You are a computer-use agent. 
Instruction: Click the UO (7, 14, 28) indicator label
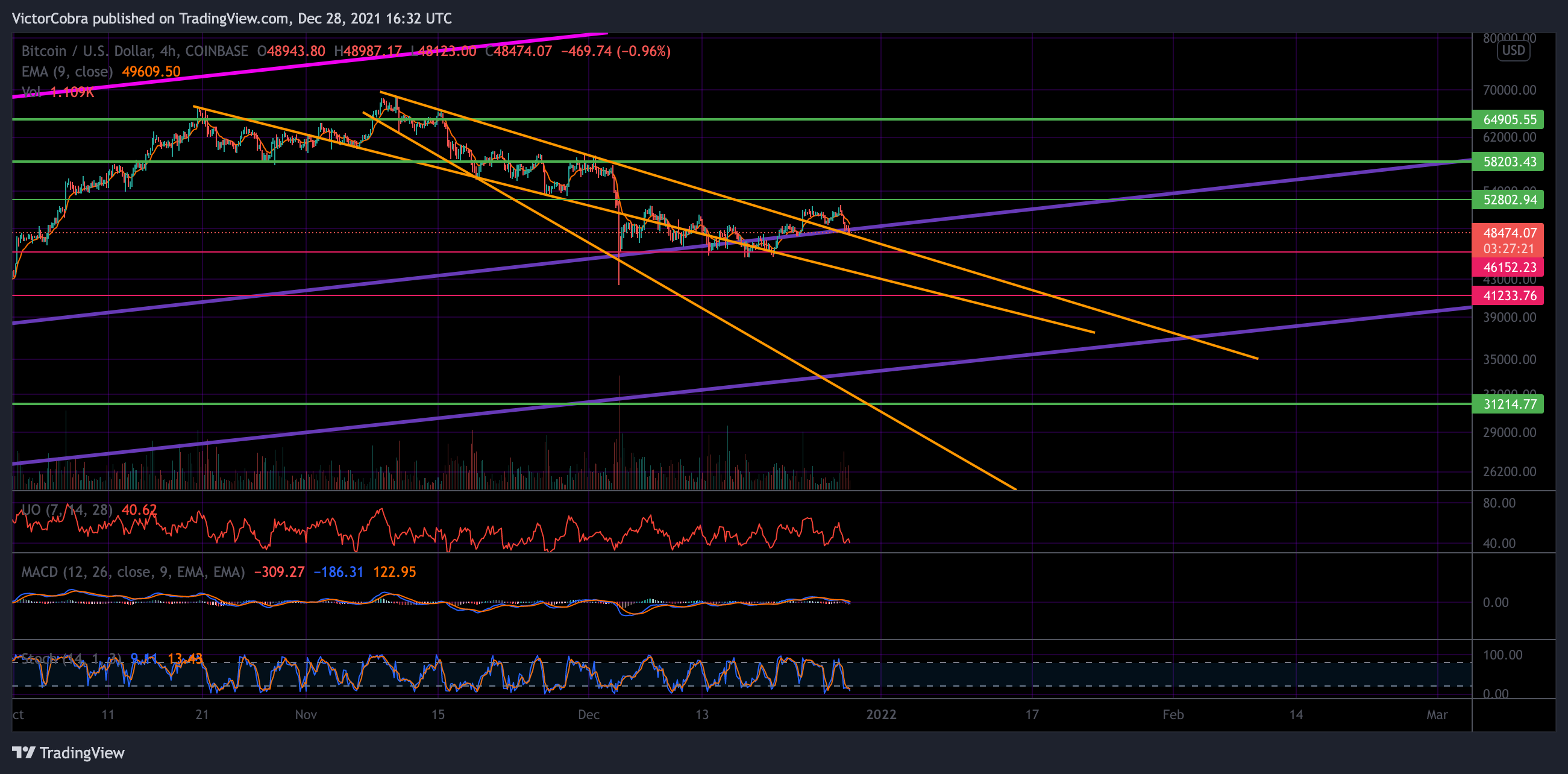[67, 510]
